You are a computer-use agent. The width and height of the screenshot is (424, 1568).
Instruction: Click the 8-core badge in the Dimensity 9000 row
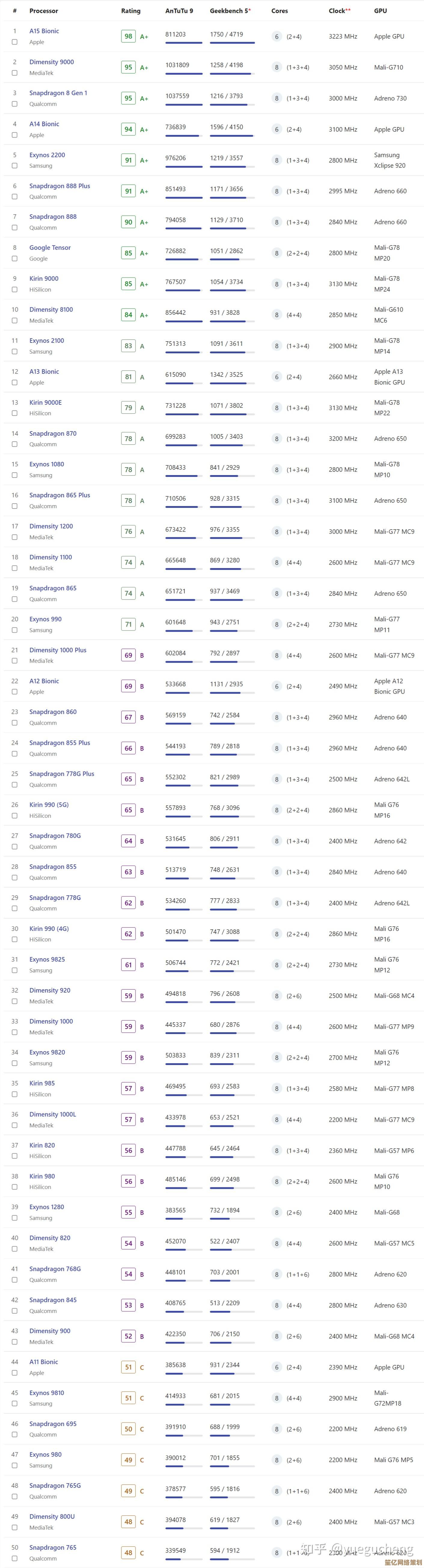pyautogui.click(x=277, y=68)
